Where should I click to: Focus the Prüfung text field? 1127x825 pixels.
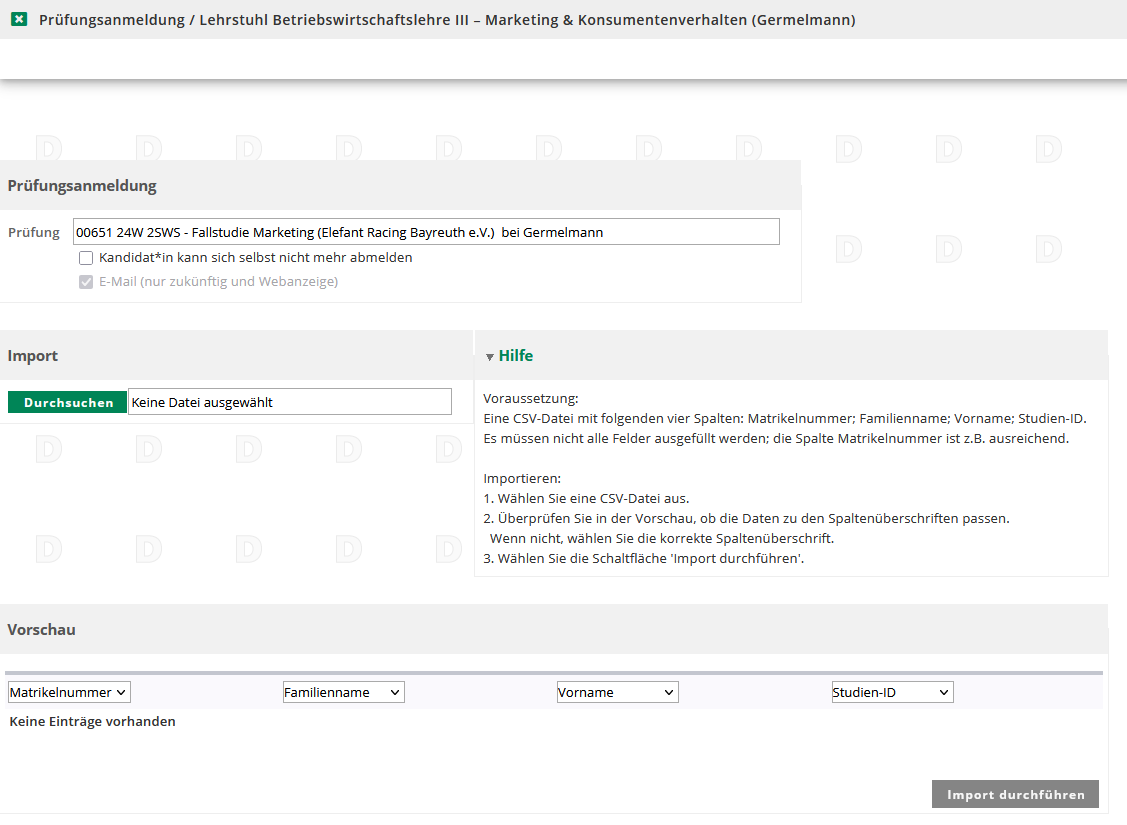(426, 232)
